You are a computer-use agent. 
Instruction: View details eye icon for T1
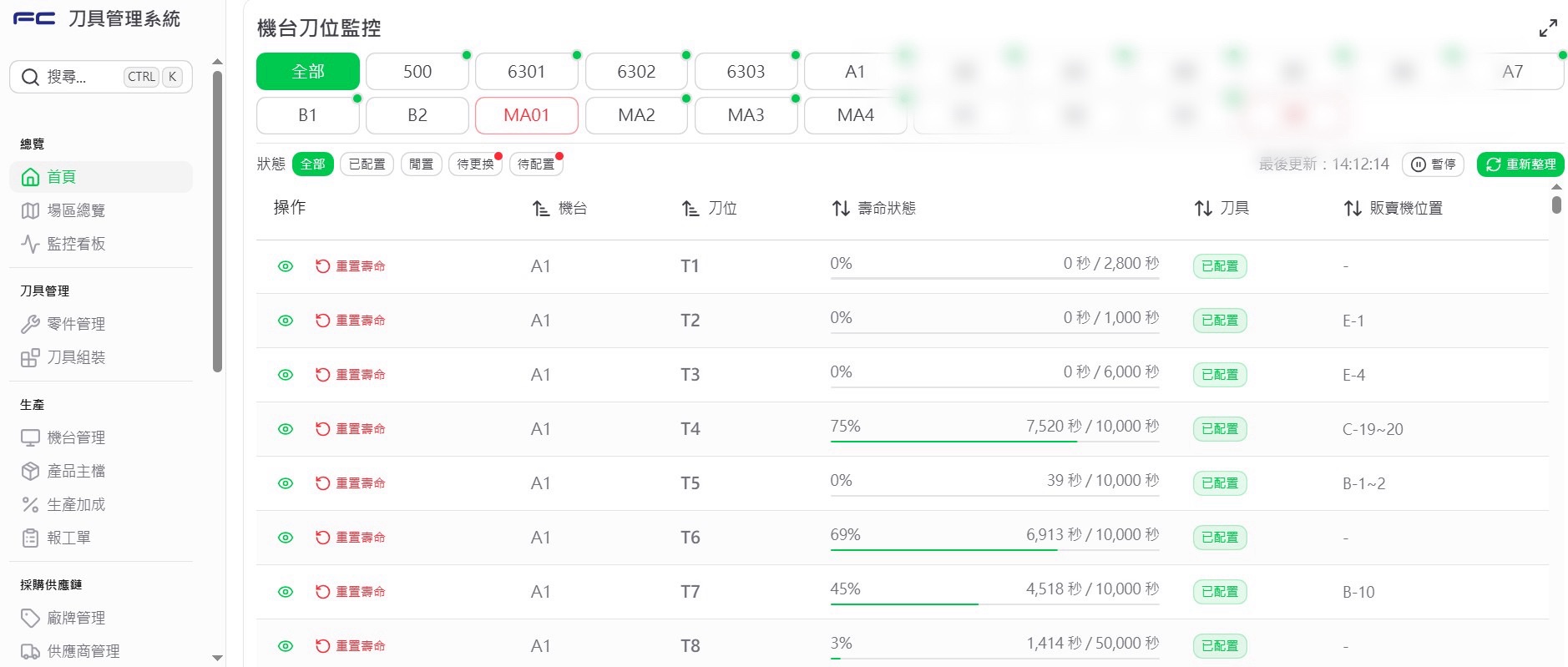tap(286, 266)
